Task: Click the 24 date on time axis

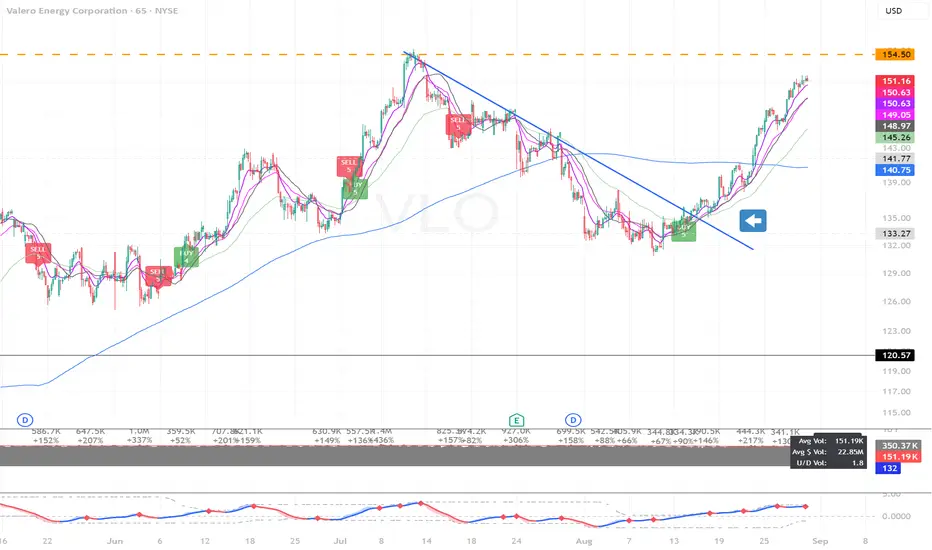Action: point(517,541)
